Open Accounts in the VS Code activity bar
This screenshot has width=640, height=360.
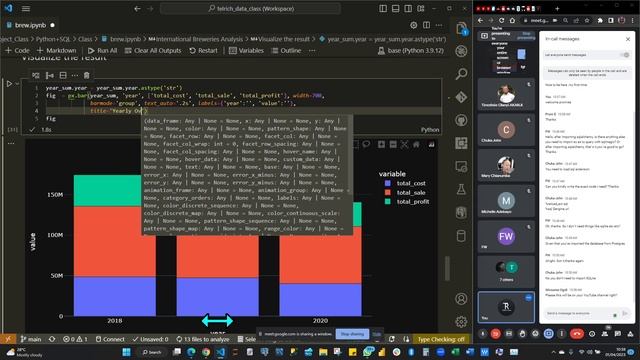coord(461,299)
